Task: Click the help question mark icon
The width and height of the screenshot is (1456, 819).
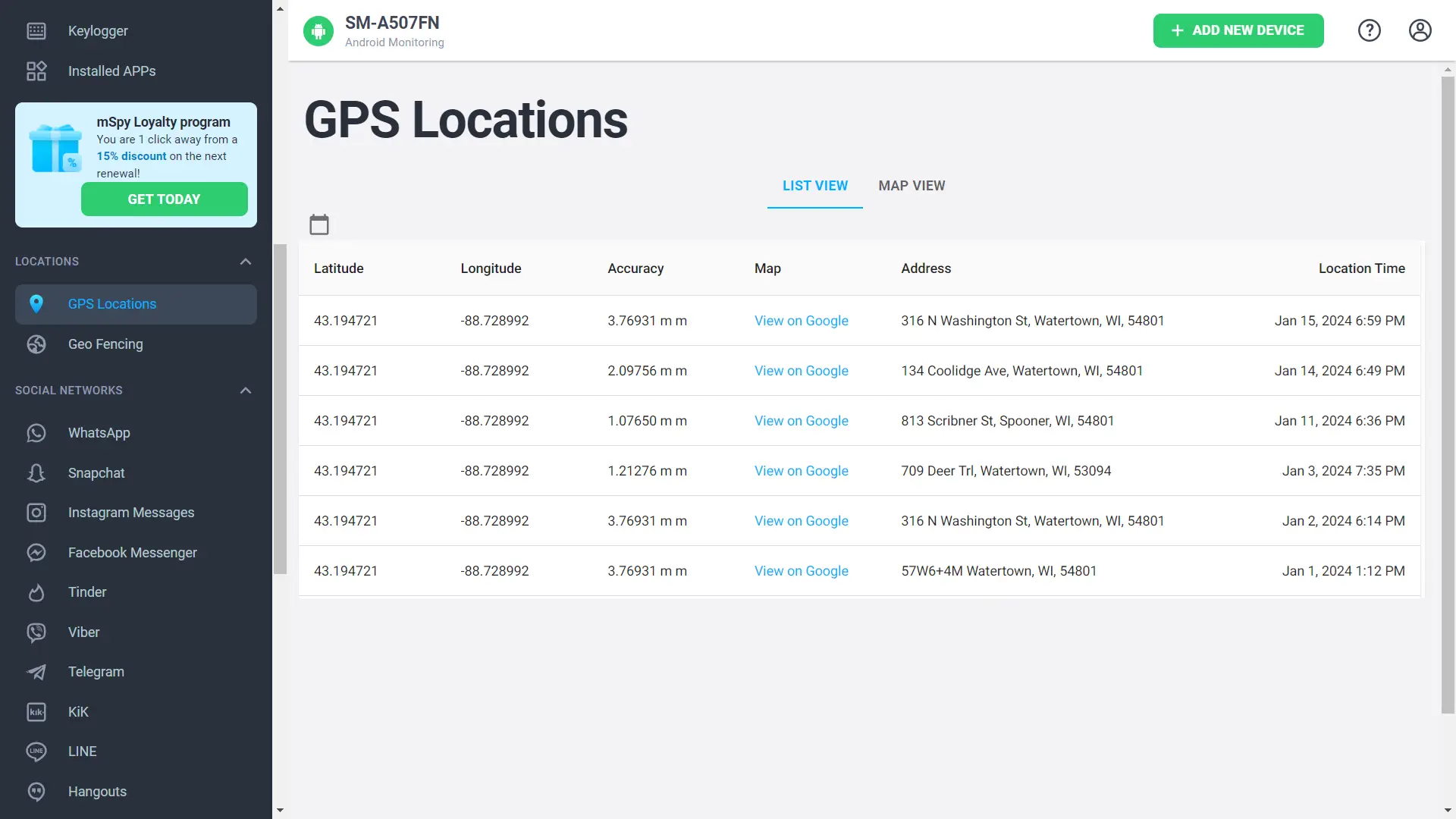Action: [x=1369, y=30]
